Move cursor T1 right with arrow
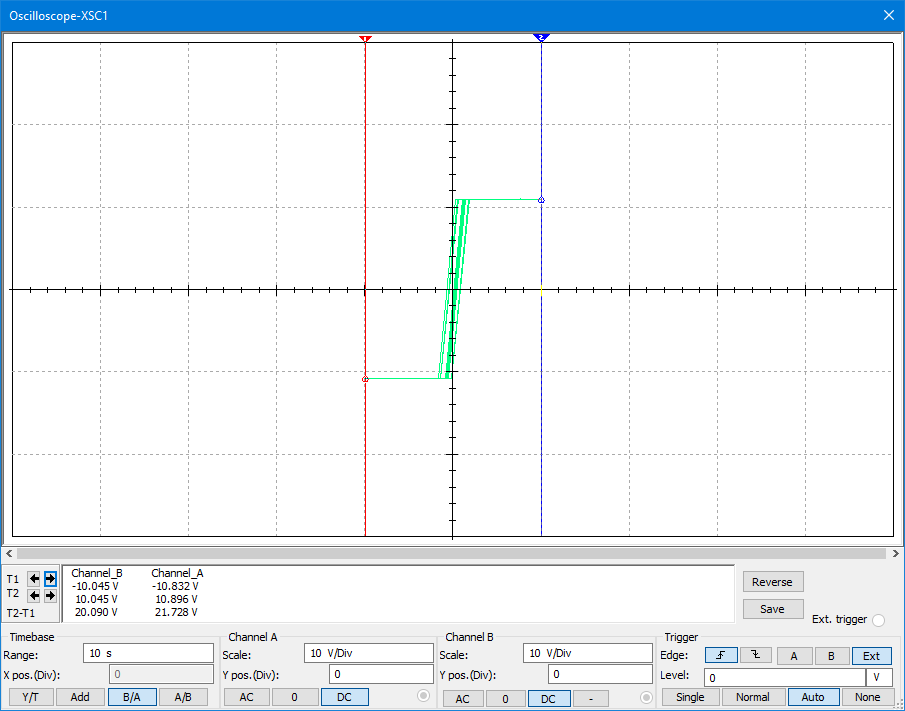This screenshot has width=905, height=711. (50, 579)
